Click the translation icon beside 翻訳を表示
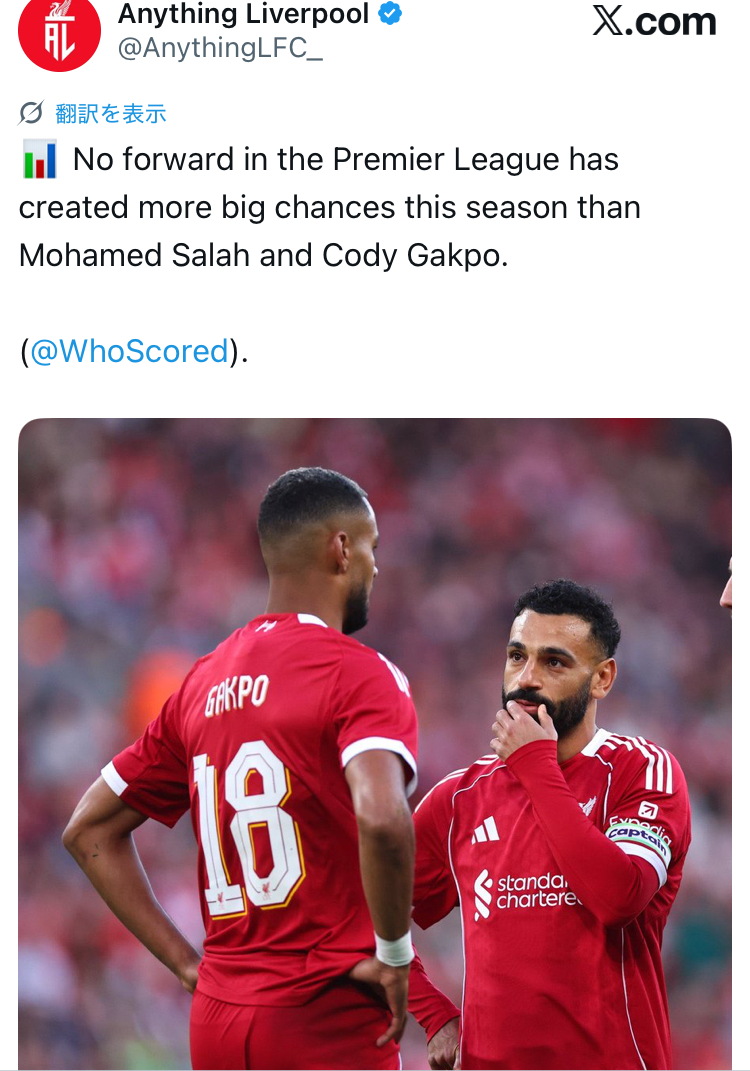 pos(31,113)
